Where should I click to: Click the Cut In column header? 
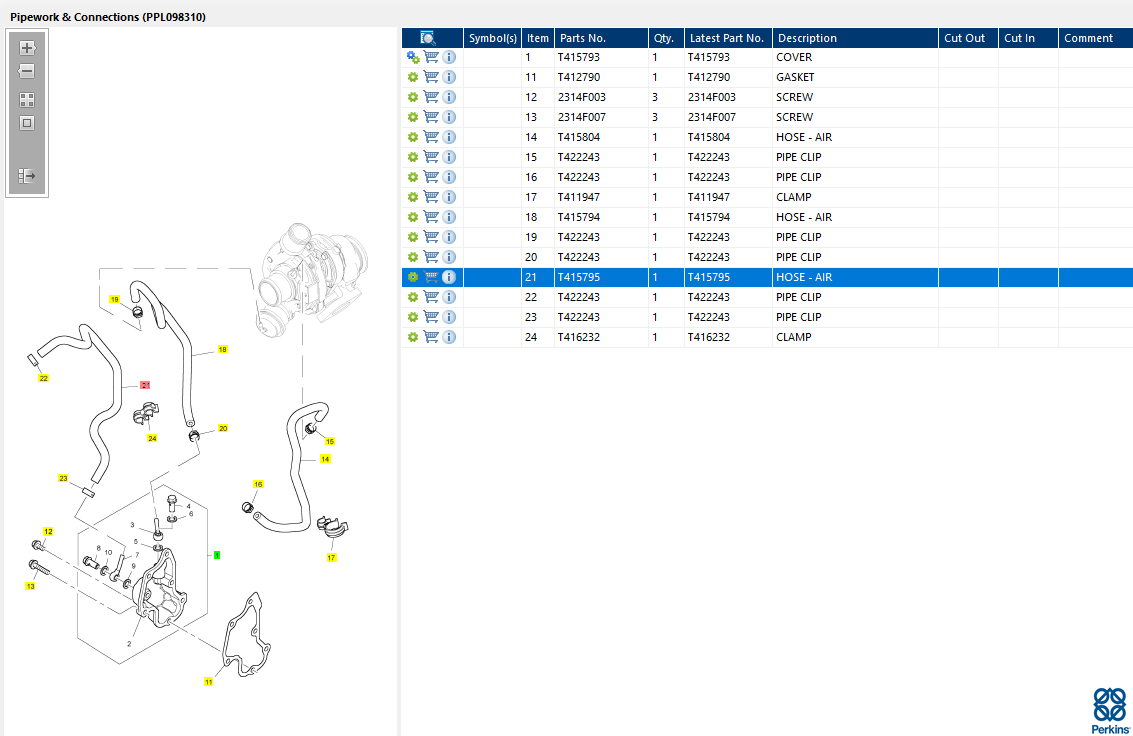[1028, 38]
